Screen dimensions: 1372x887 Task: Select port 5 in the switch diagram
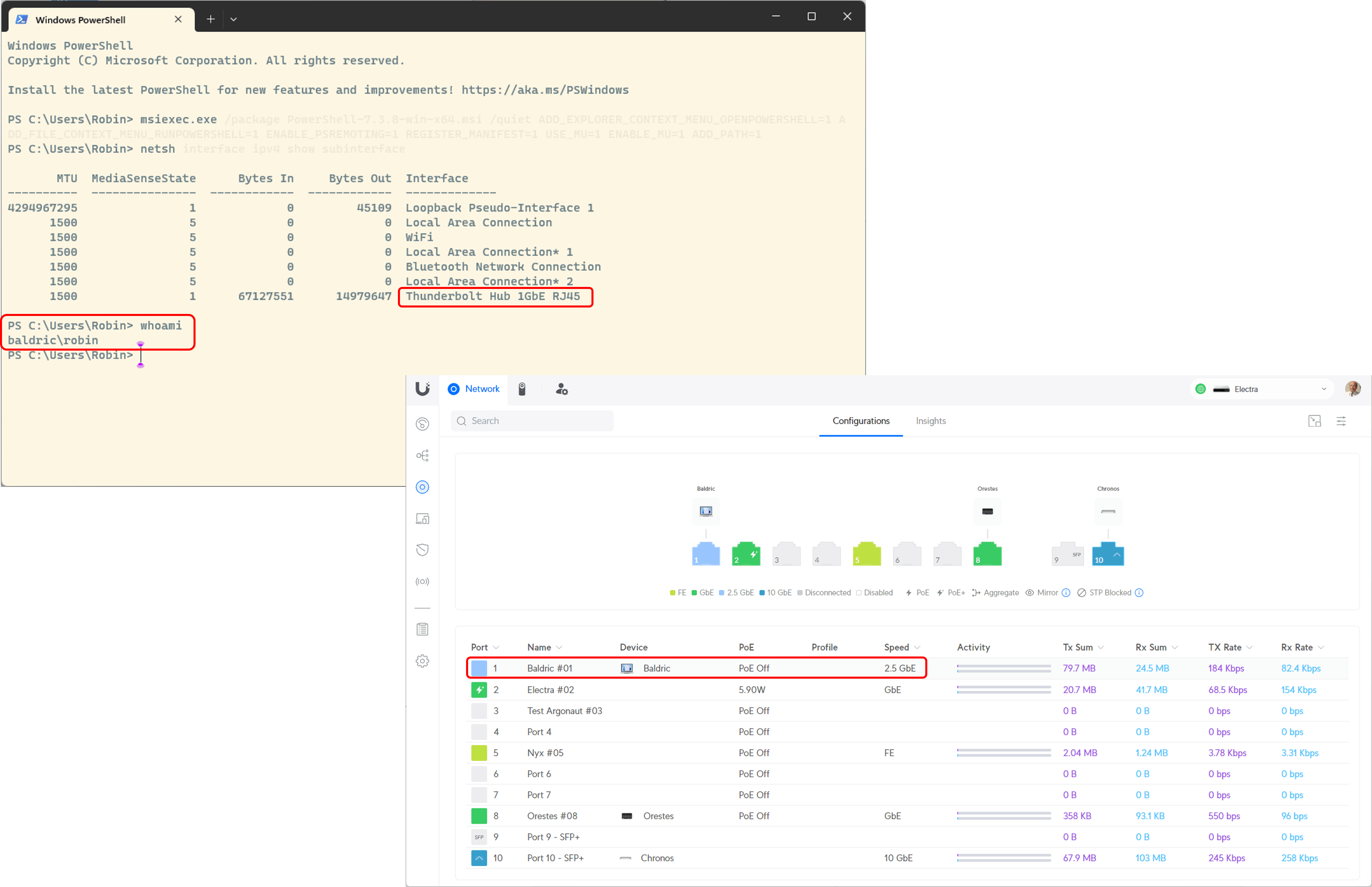tap(866, 554)
